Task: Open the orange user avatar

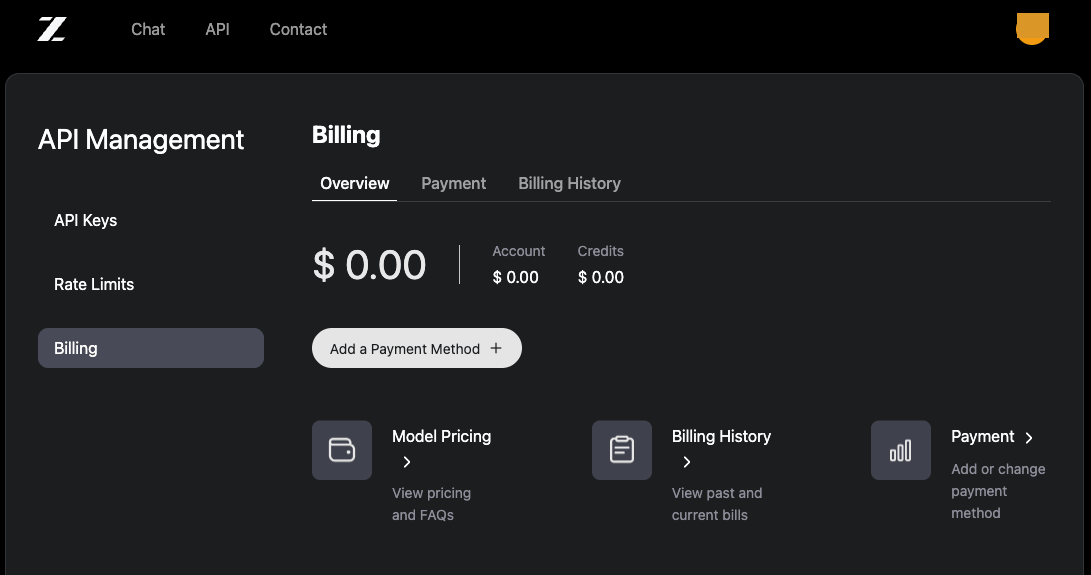Action: (x=1031, y=28)
